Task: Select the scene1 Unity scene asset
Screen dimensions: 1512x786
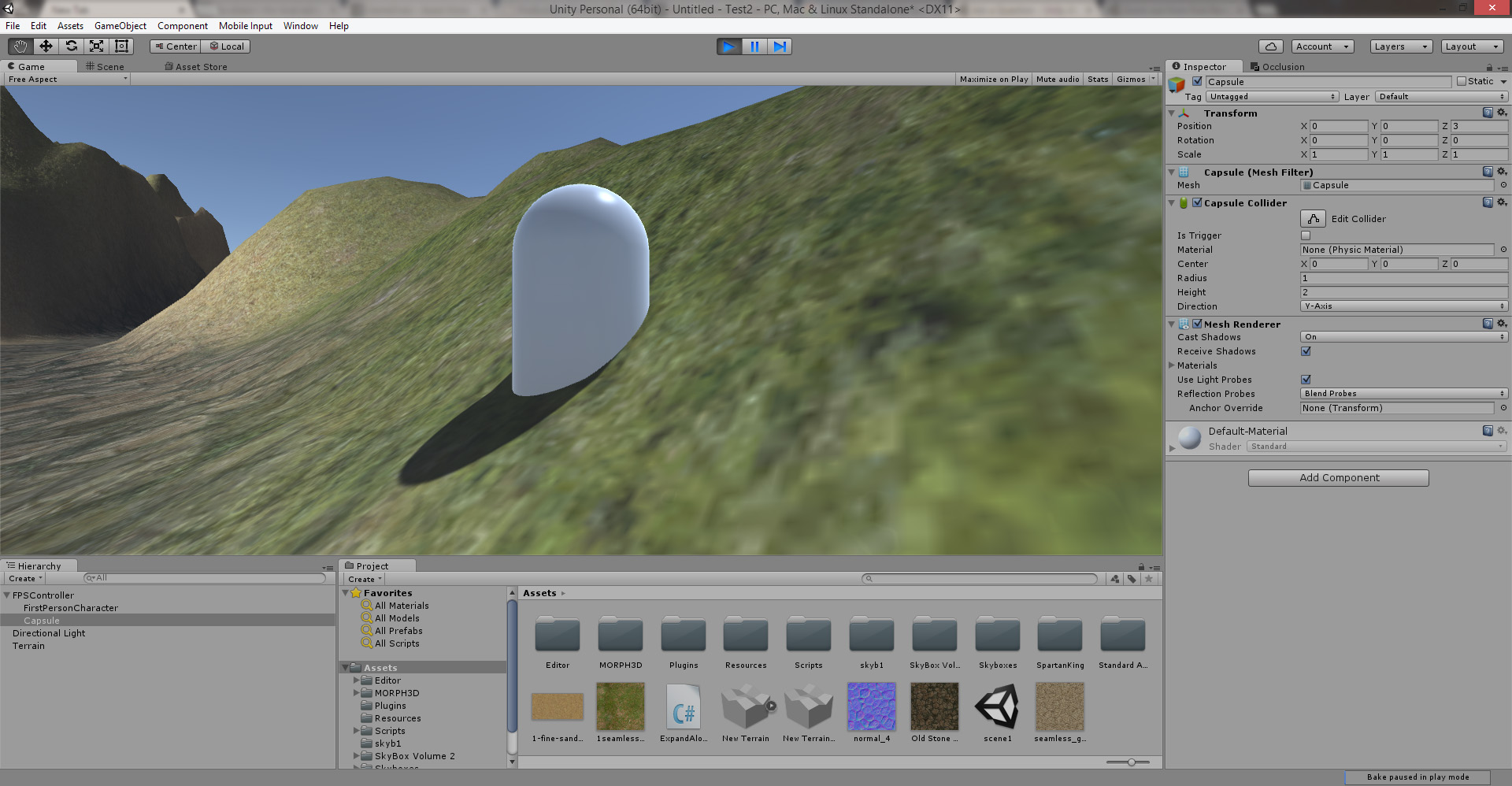Action: click(x=998, y=706)
